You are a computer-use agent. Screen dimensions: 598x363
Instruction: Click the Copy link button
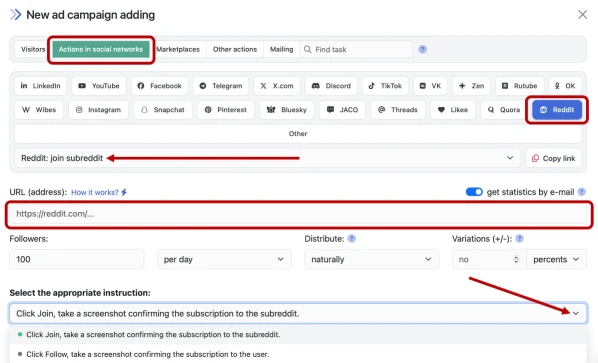point(554,158)
